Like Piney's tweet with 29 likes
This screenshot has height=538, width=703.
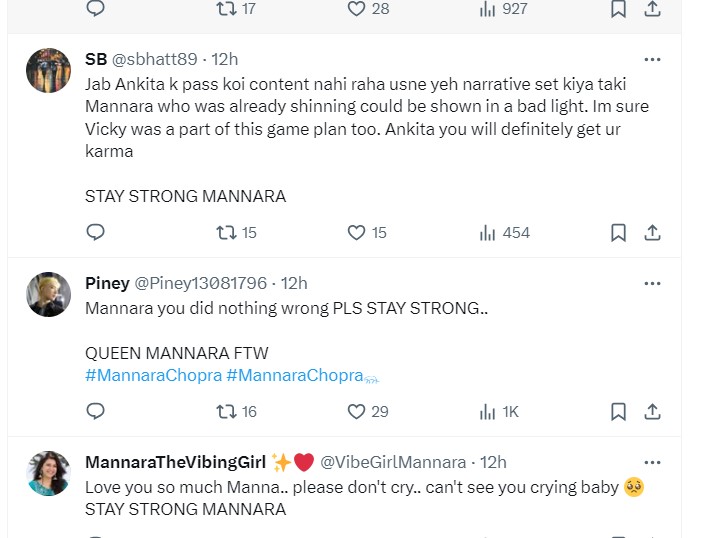[356, 411]
